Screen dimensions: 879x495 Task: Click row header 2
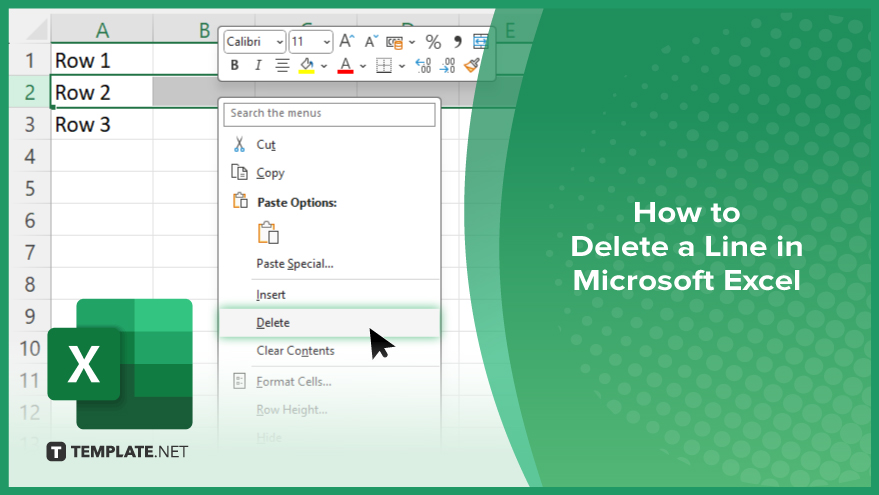30,92
